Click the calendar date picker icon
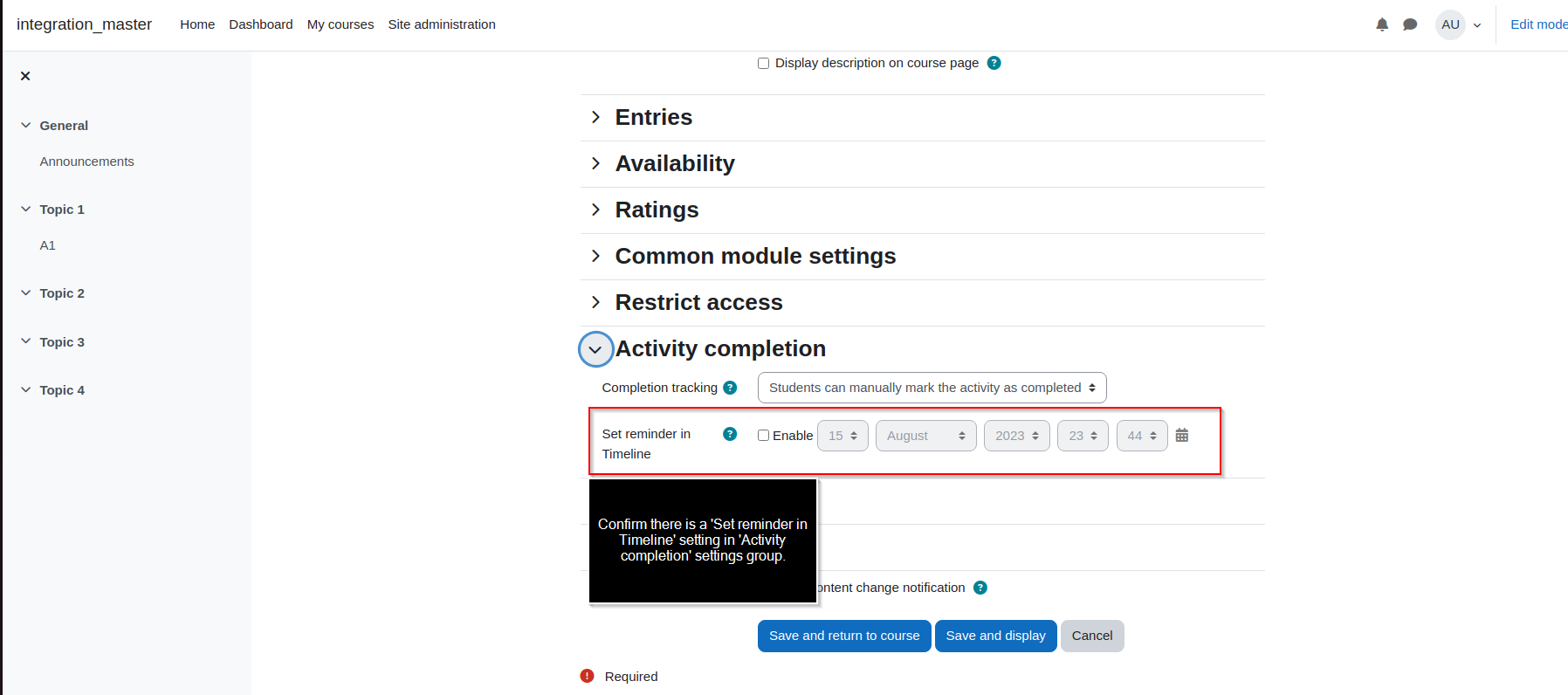1568x695 pixels. (1182, 435)
